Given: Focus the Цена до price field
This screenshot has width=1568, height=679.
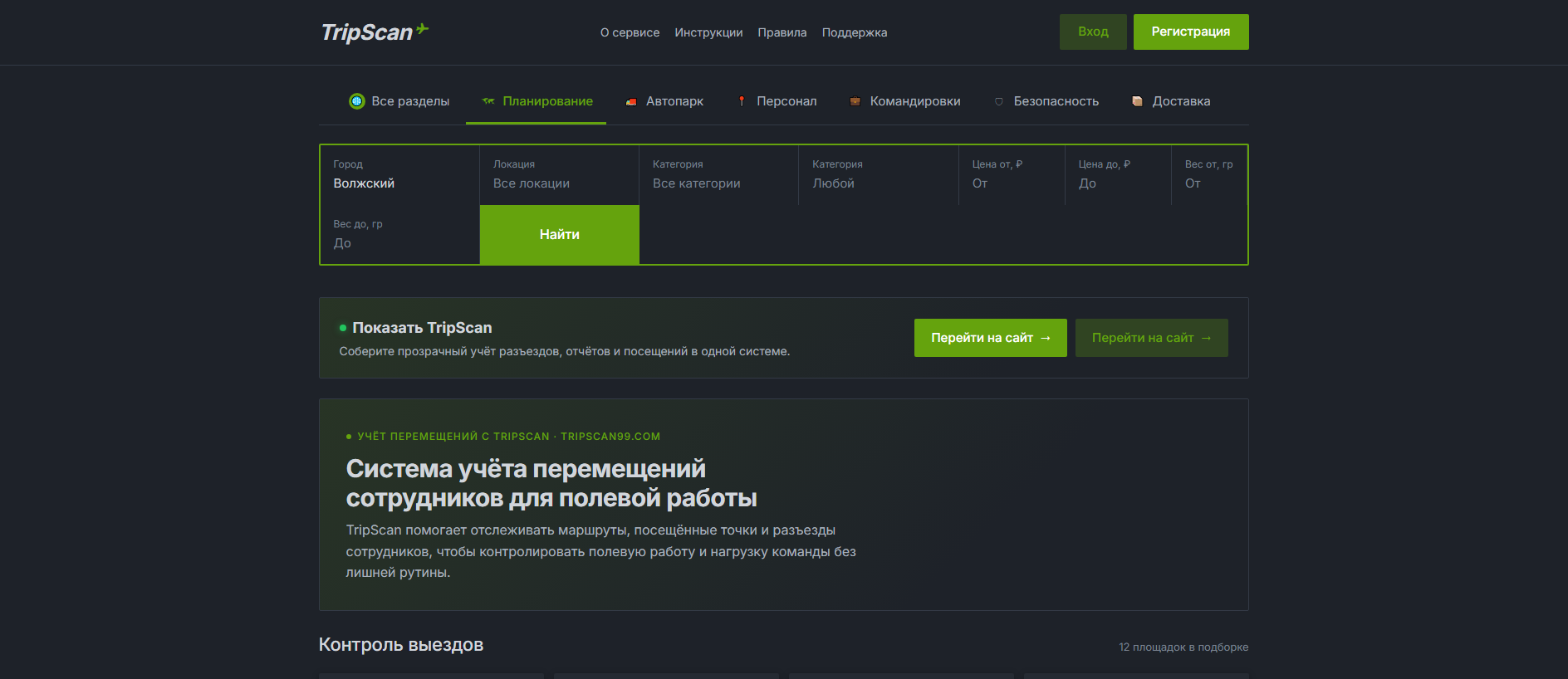Looking at the screenshot, I should [x=1118, y=175].
